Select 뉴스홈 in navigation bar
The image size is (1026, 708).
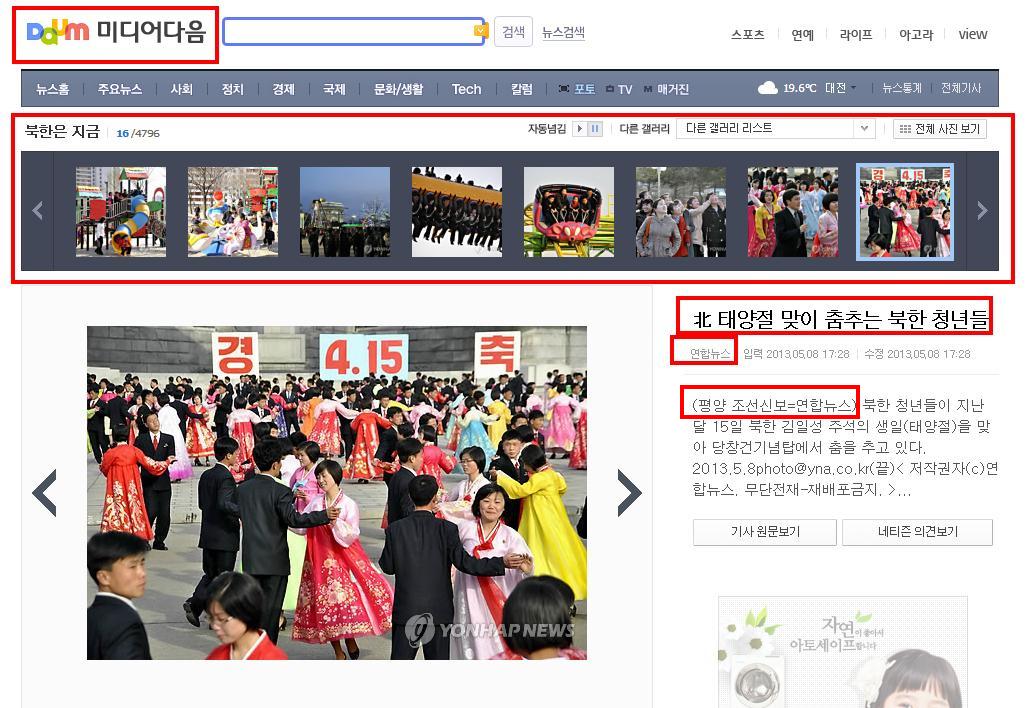click(x=52, y=89)
